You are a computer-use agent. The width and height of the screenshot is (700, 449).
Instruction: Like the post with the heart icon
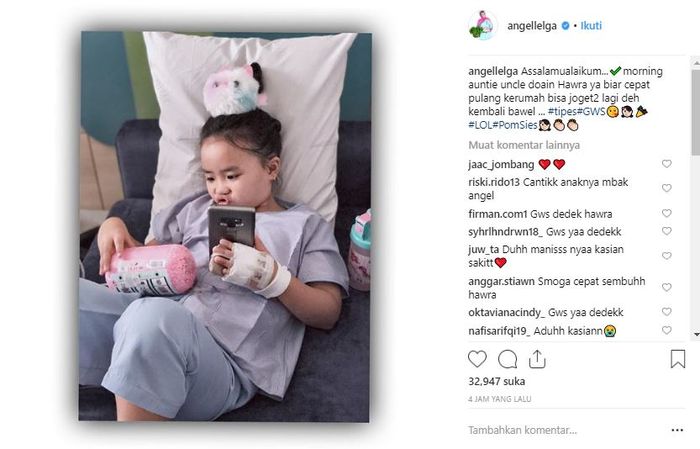[477, 359]
